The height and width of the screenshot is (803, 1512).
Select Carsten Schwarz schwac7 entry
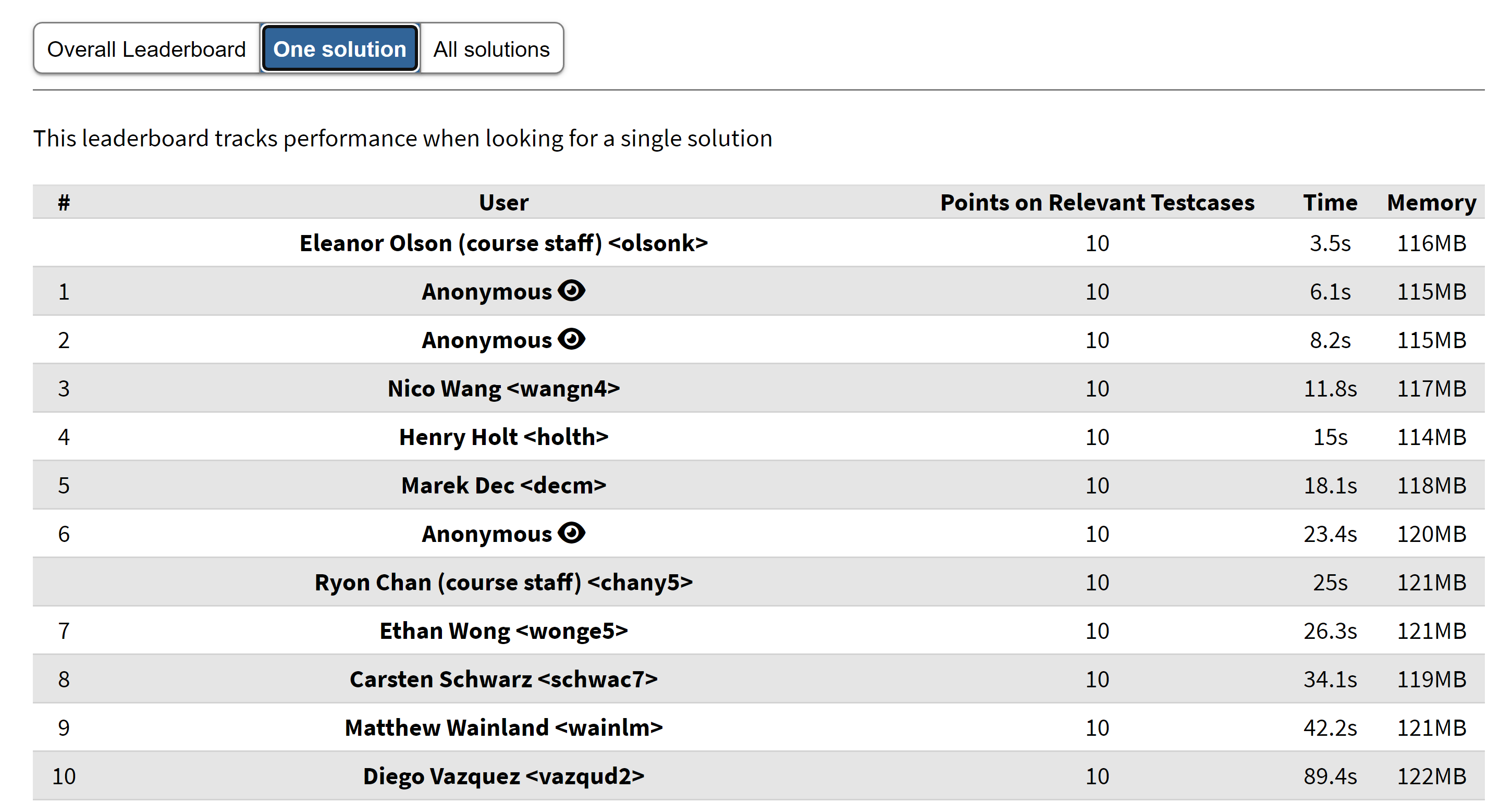[503, 679]
